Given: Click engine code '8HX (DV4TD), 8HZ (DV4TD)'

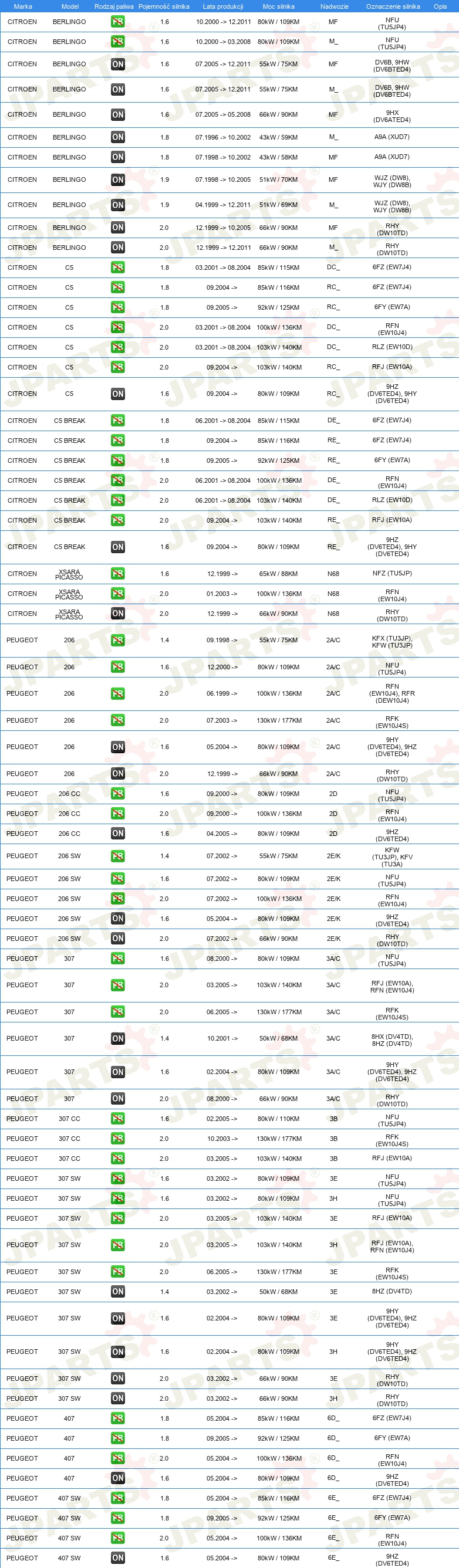Looking at the screenshot, I should [x=392, y=1039].
